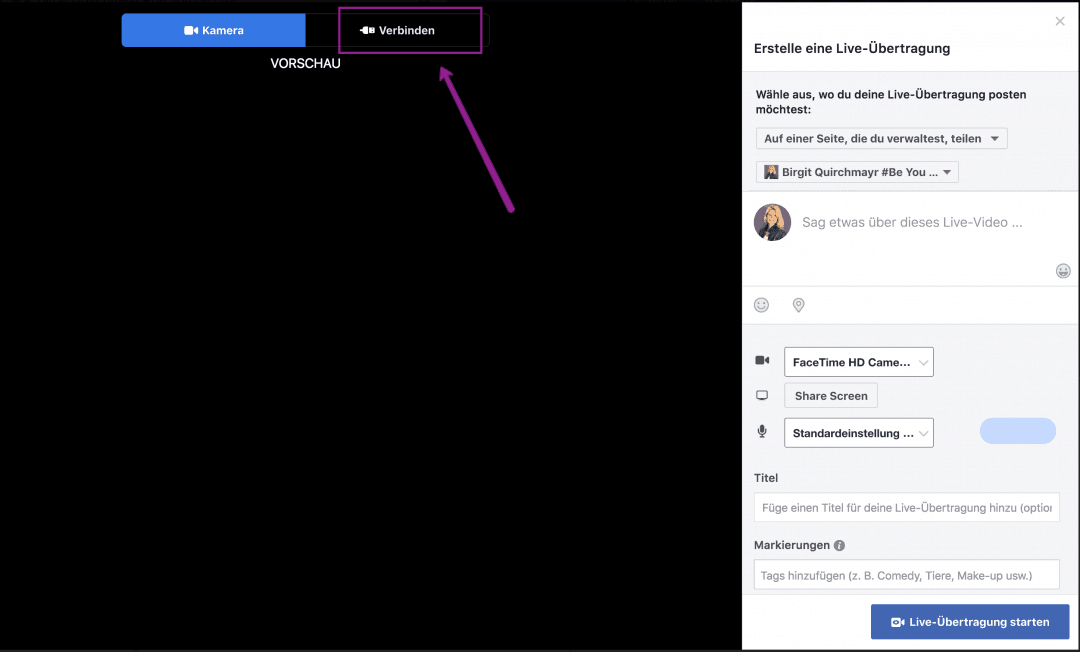Viewport: 1080px width, 652px height.
Task: Click the screen icon next to Share Screen
Action: (x=762, y=394)
